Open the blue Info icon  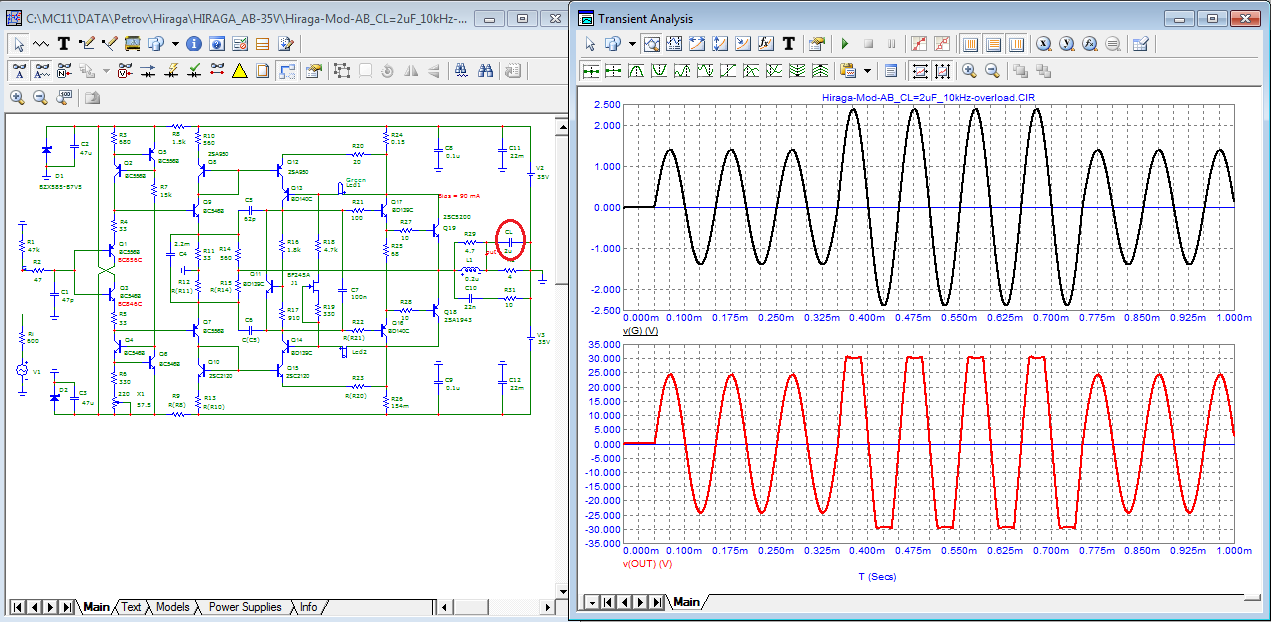point(194,44)
